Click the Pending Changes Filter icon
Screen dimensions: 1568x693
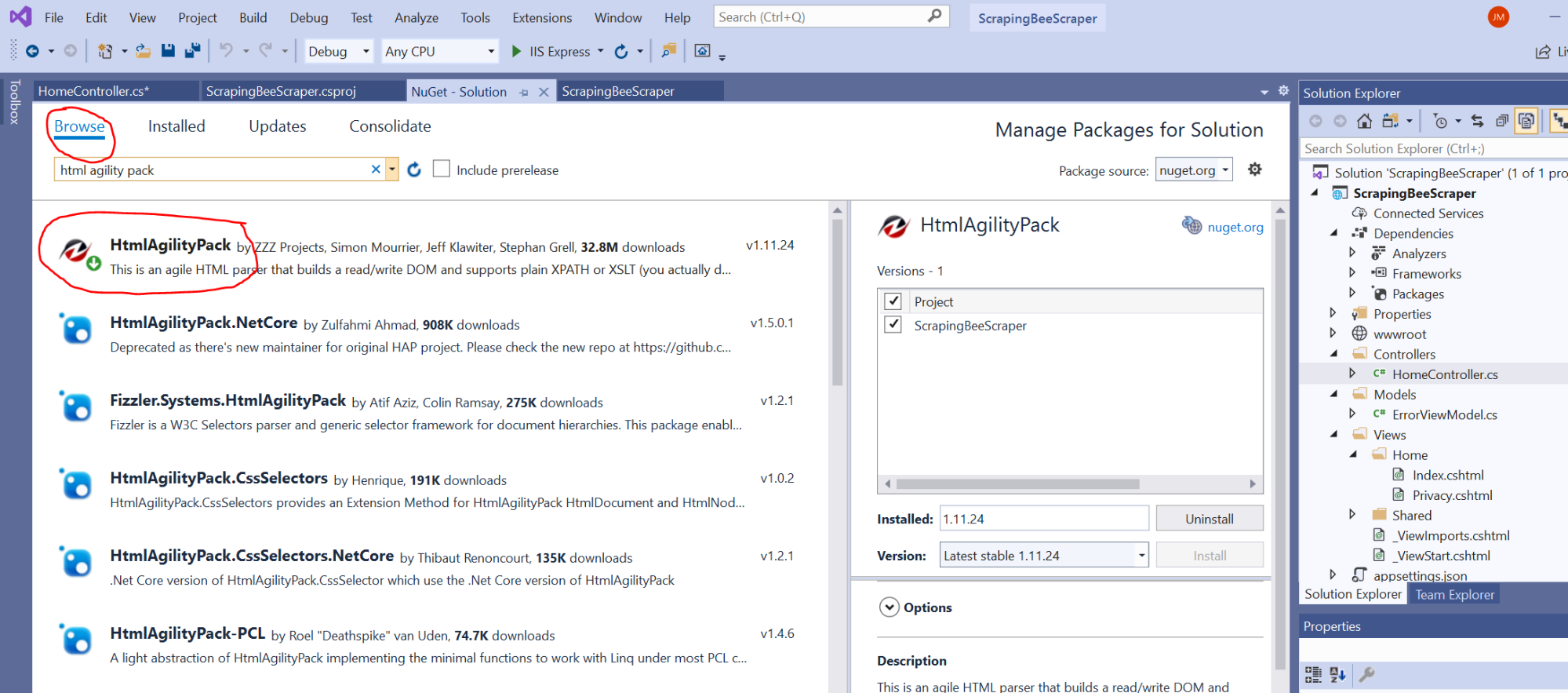pyautogui.click(x=1440, y=121)
